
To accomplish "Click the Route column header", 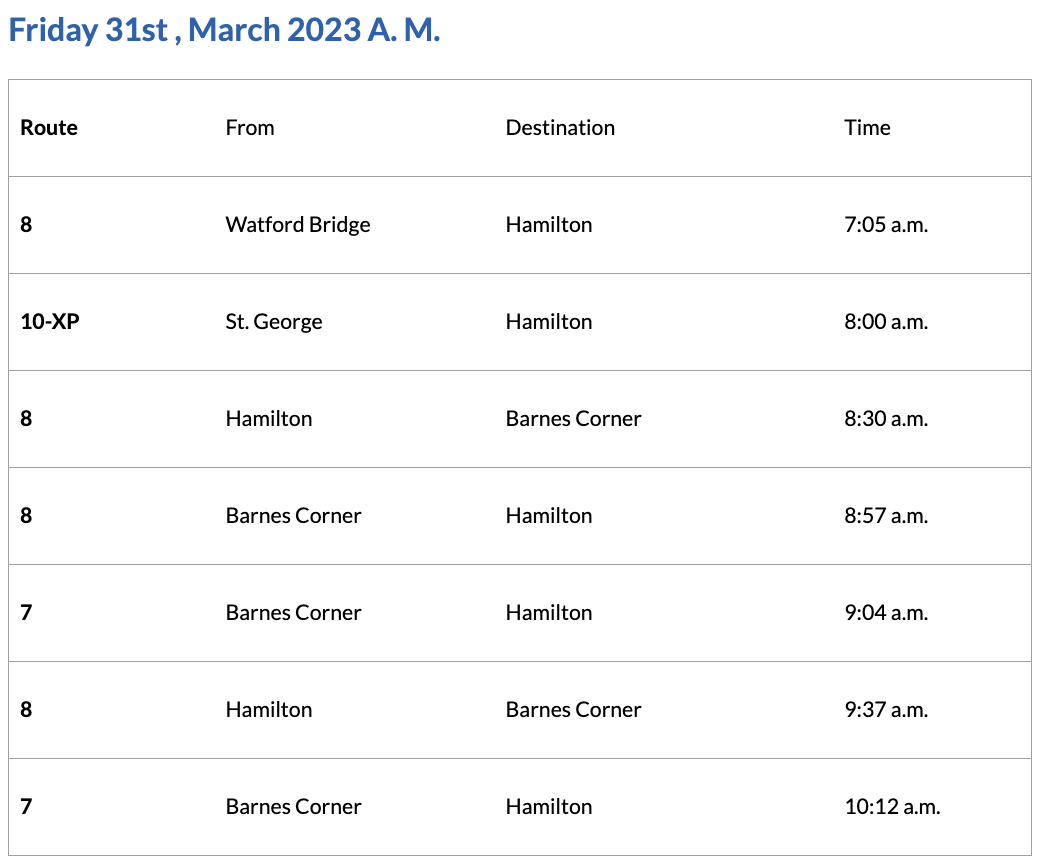I will coord(49,128).
